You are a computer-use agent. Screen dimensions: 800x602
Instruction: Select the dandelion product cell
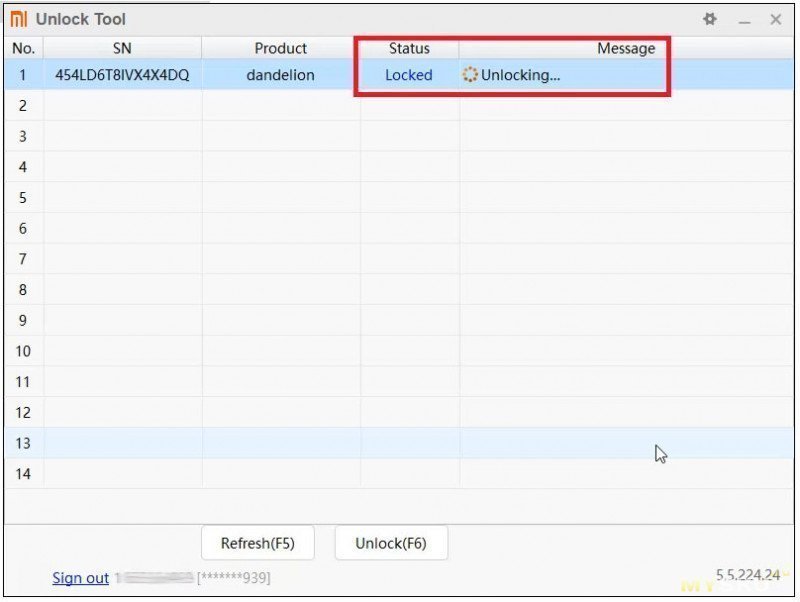coord(281,75)
